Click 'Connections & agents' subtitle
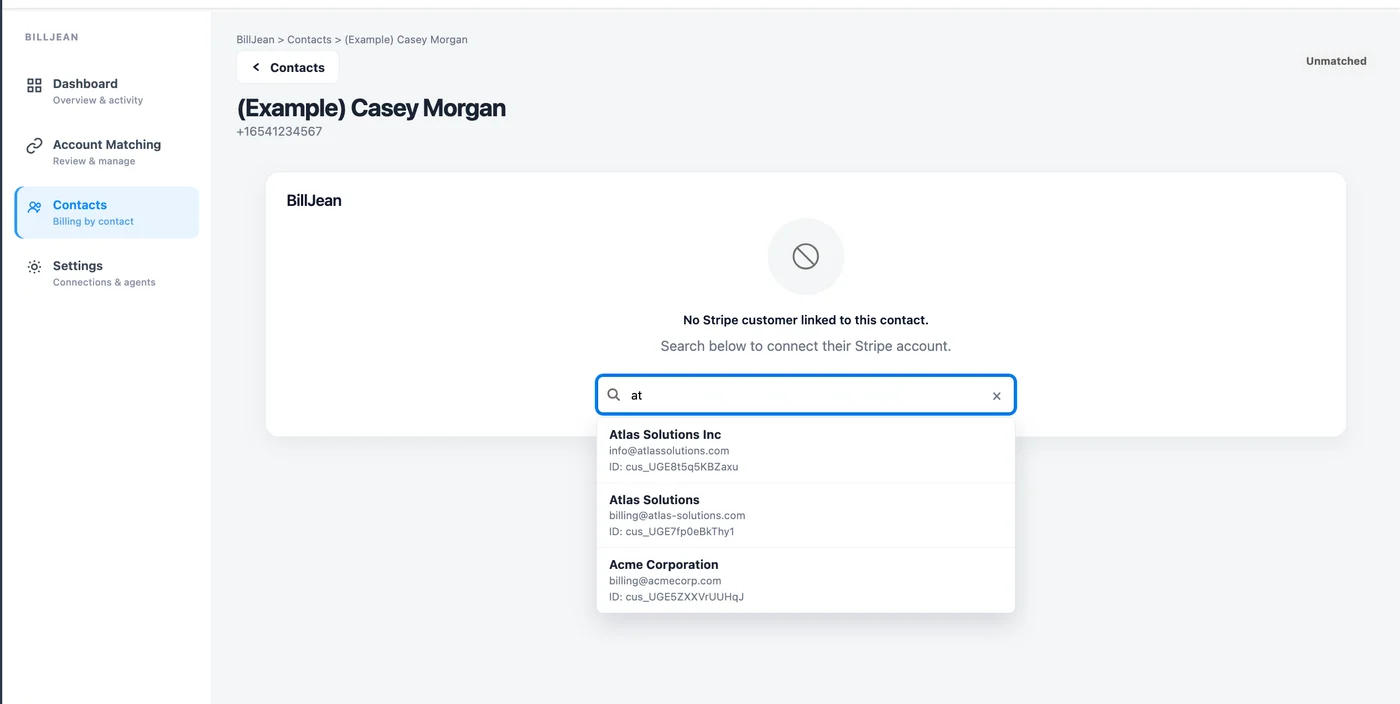Screen dimensions: 1400x704 pos(104,282)
